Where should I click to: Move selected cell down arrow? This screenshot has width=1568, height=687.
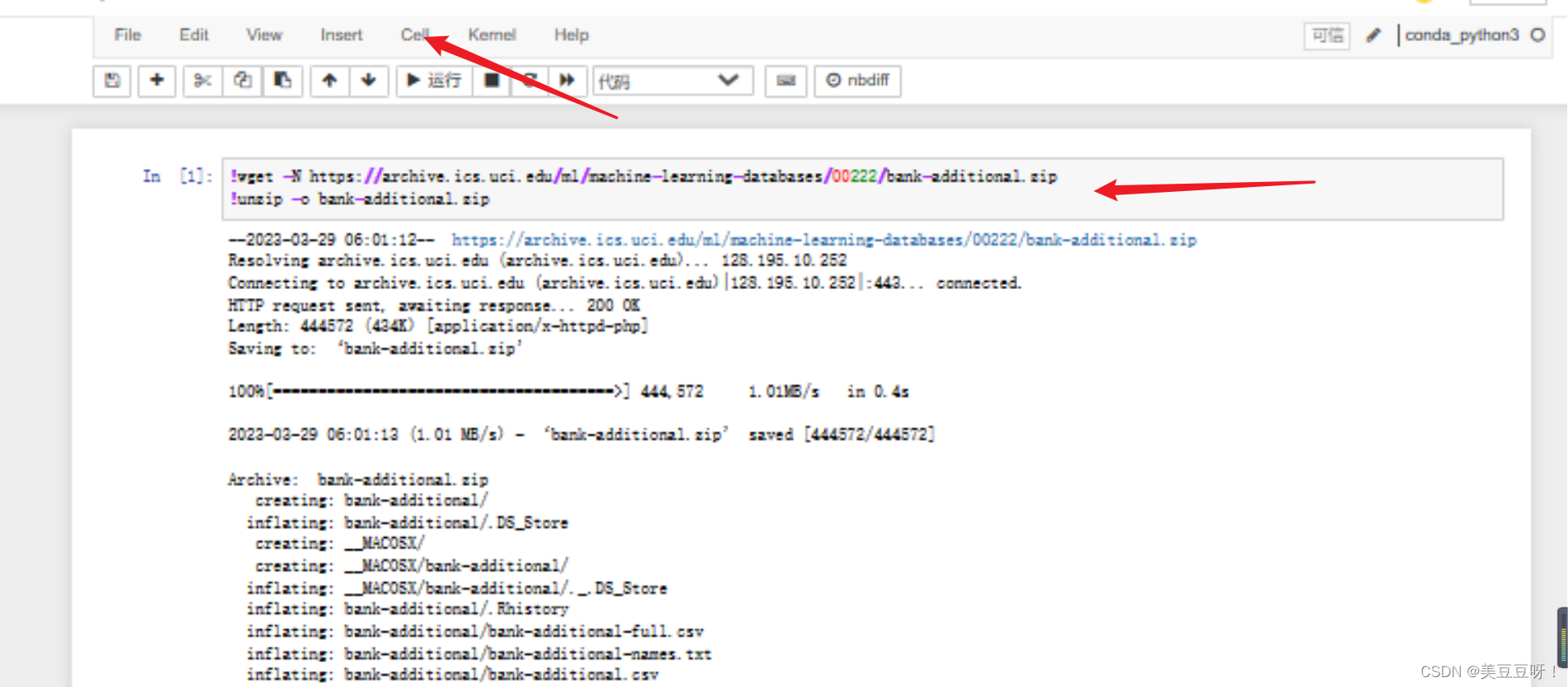point(368,81)
